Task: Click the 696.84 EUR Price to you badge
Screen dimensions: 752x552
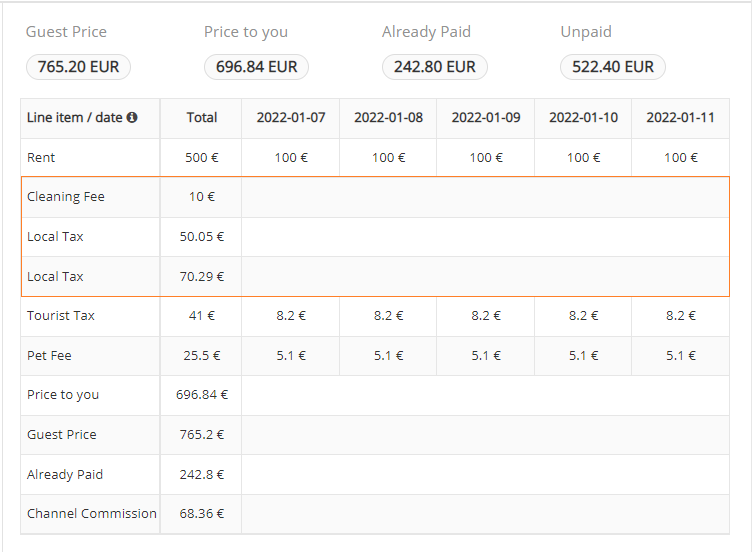Action: [x=256, y=67]
